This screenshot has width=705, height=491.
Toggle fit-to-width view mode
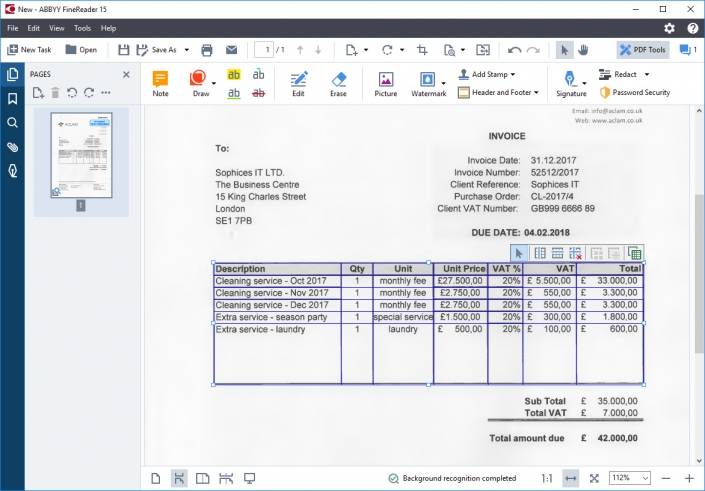pos(571,478)
